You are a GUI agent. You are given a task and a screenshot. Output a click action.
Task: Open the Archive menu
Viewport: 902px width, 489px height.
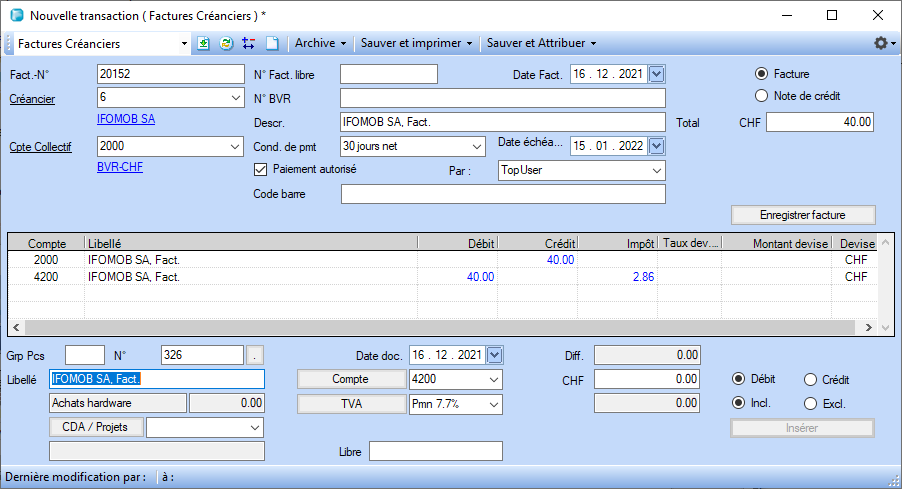click(320, 44)
